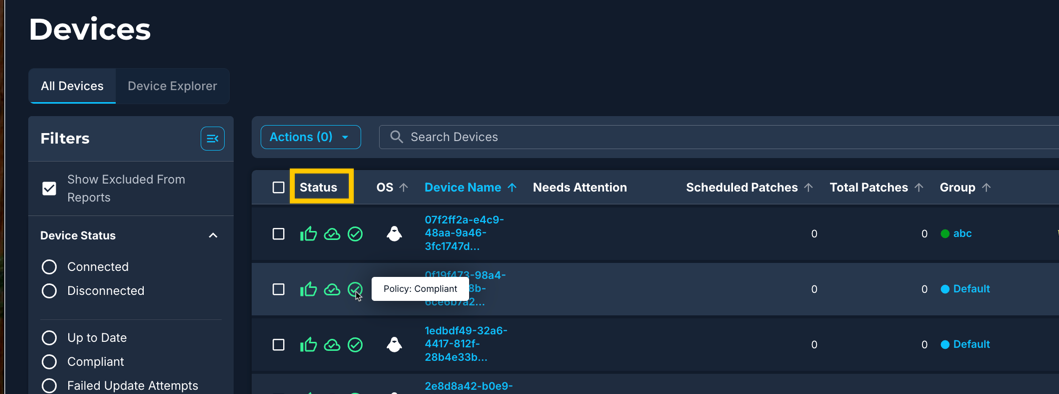Screen dimensions: 1059x394
Task: Select Disconnected device status filter
Action: click(49, 291)
